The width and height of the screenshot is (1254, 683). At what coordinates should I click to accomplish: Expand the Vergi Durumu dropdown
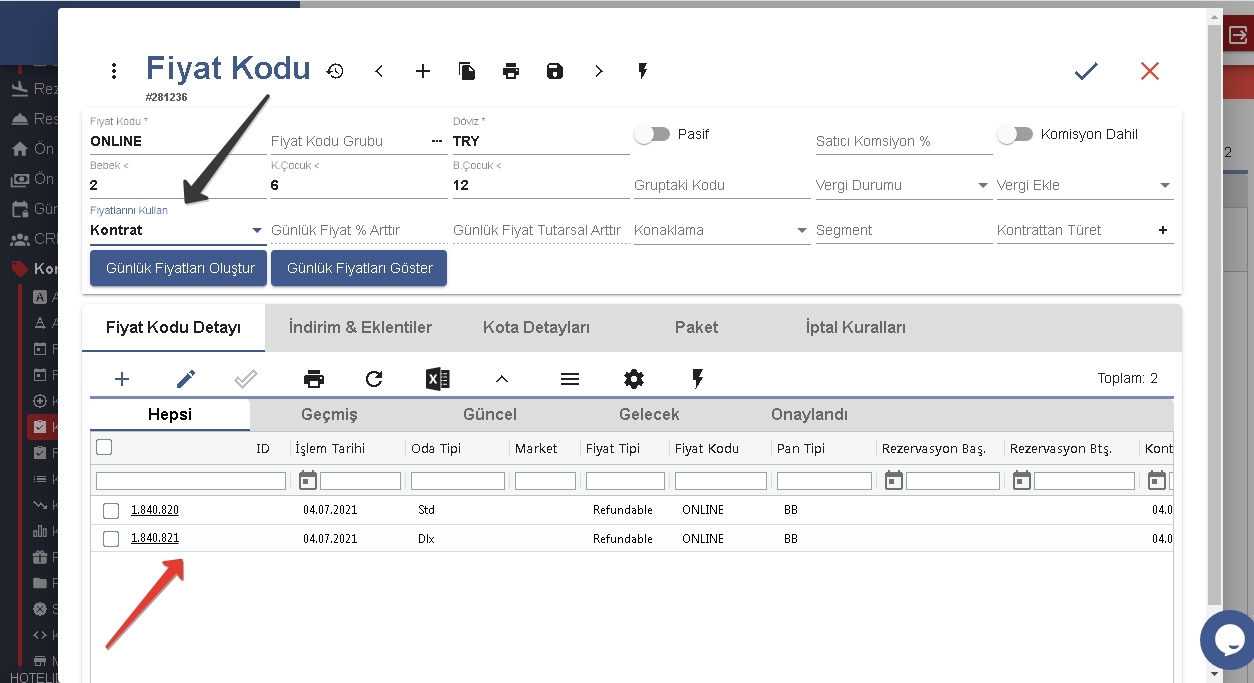983,186
